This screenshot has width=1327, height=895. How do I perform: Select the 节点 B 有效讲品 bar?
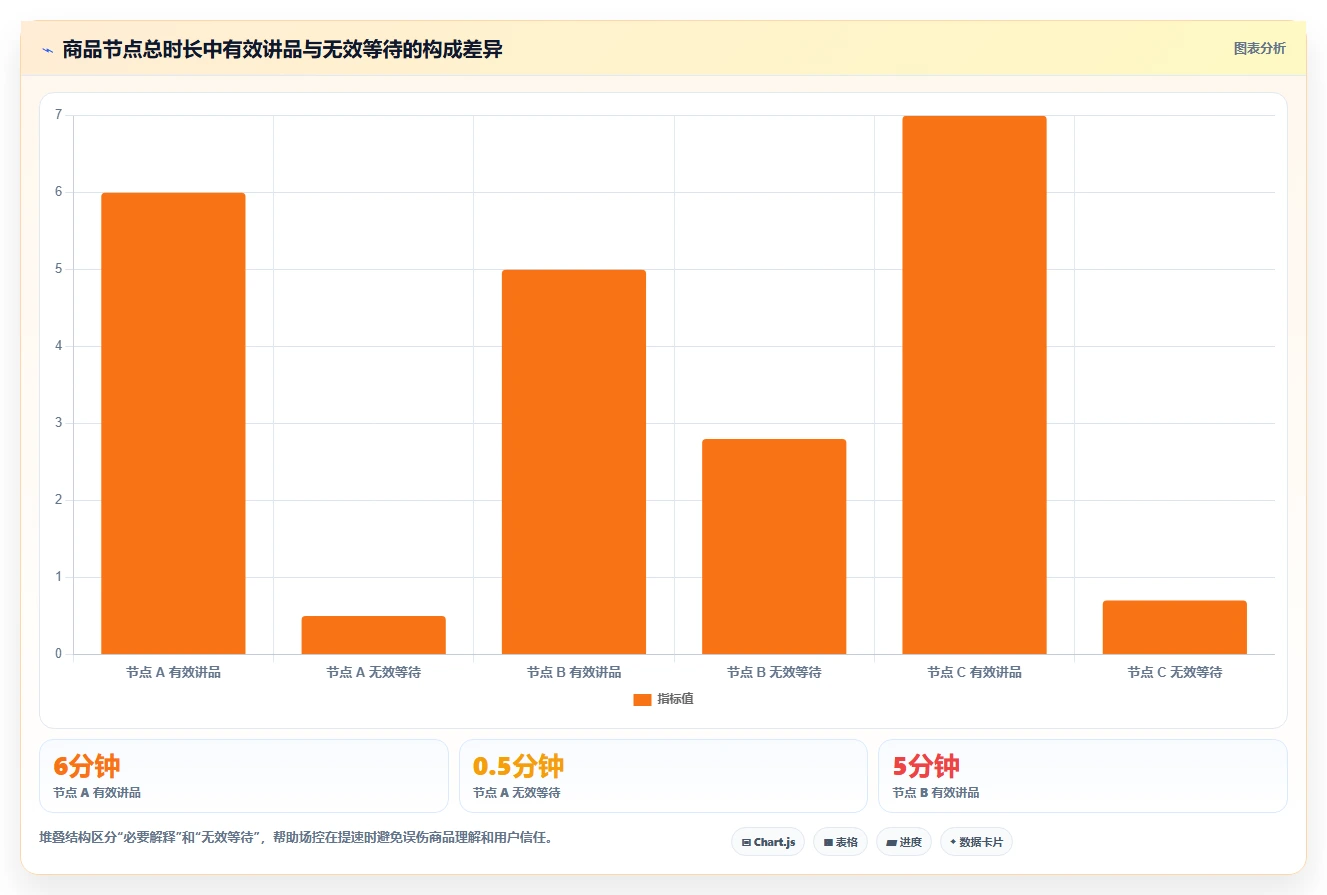coord(574,462)
